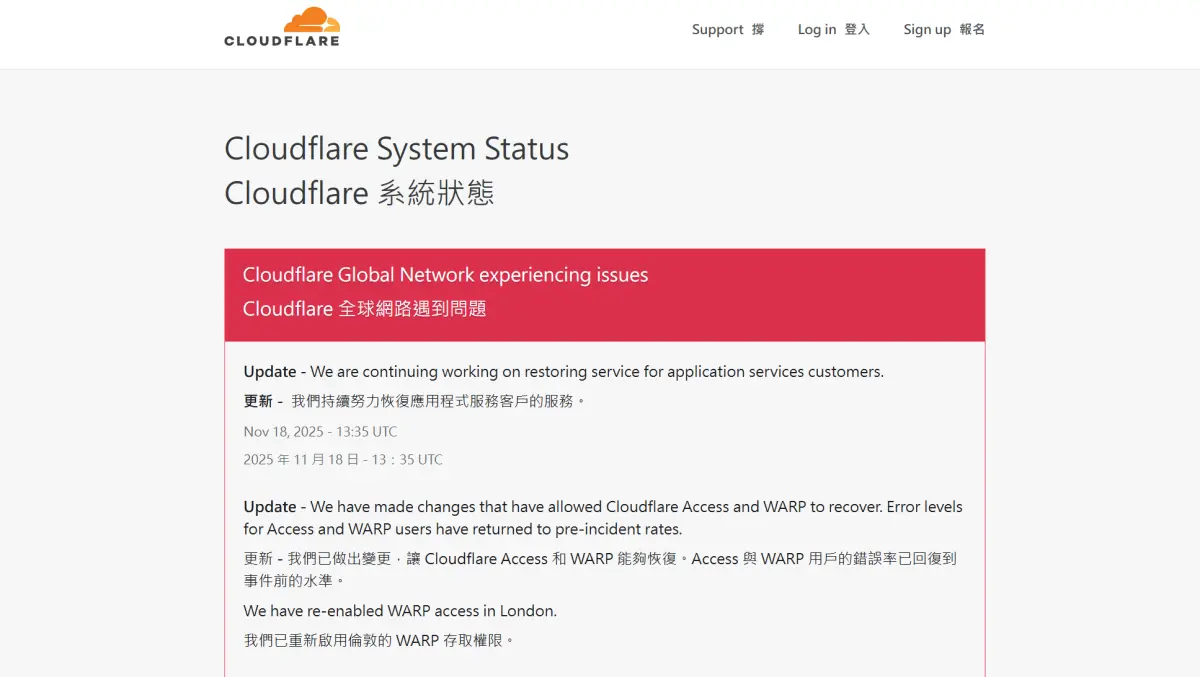Open the Cloudflare homepage via the logo

(283, 28)
